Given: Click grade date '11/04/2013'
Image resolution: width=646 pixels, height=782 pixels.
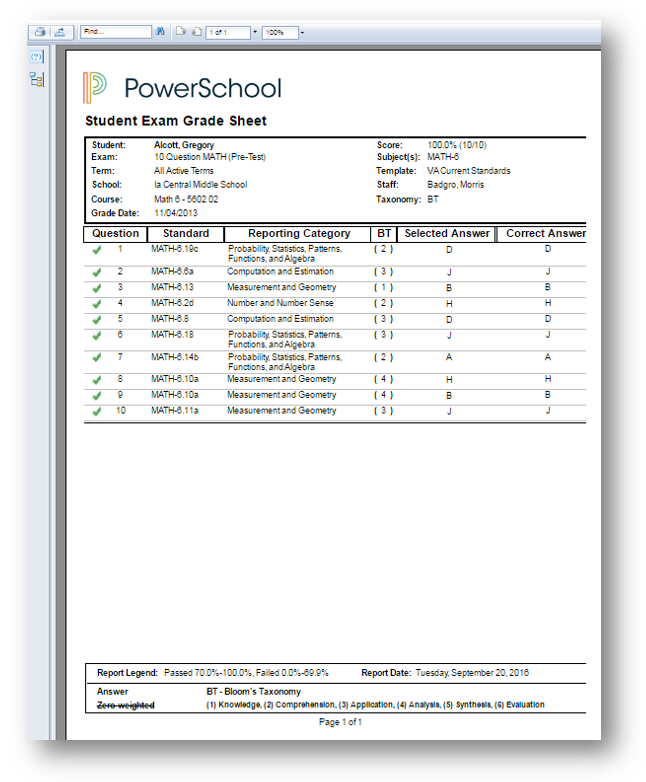Looking at the screenshot, I should pyautogui.click(x=176, y=213).
